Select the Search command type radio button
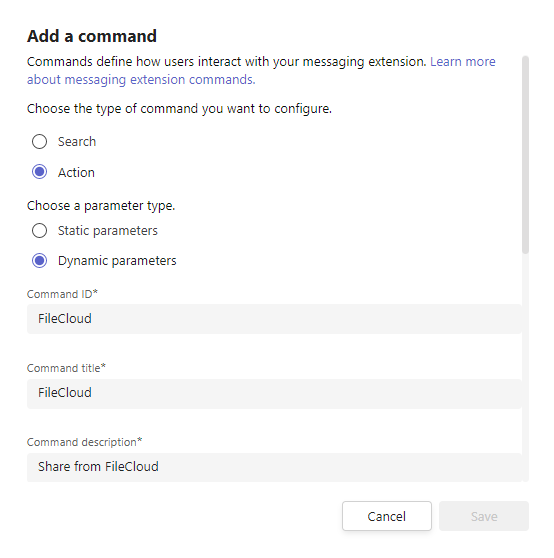 coord(39,142)
